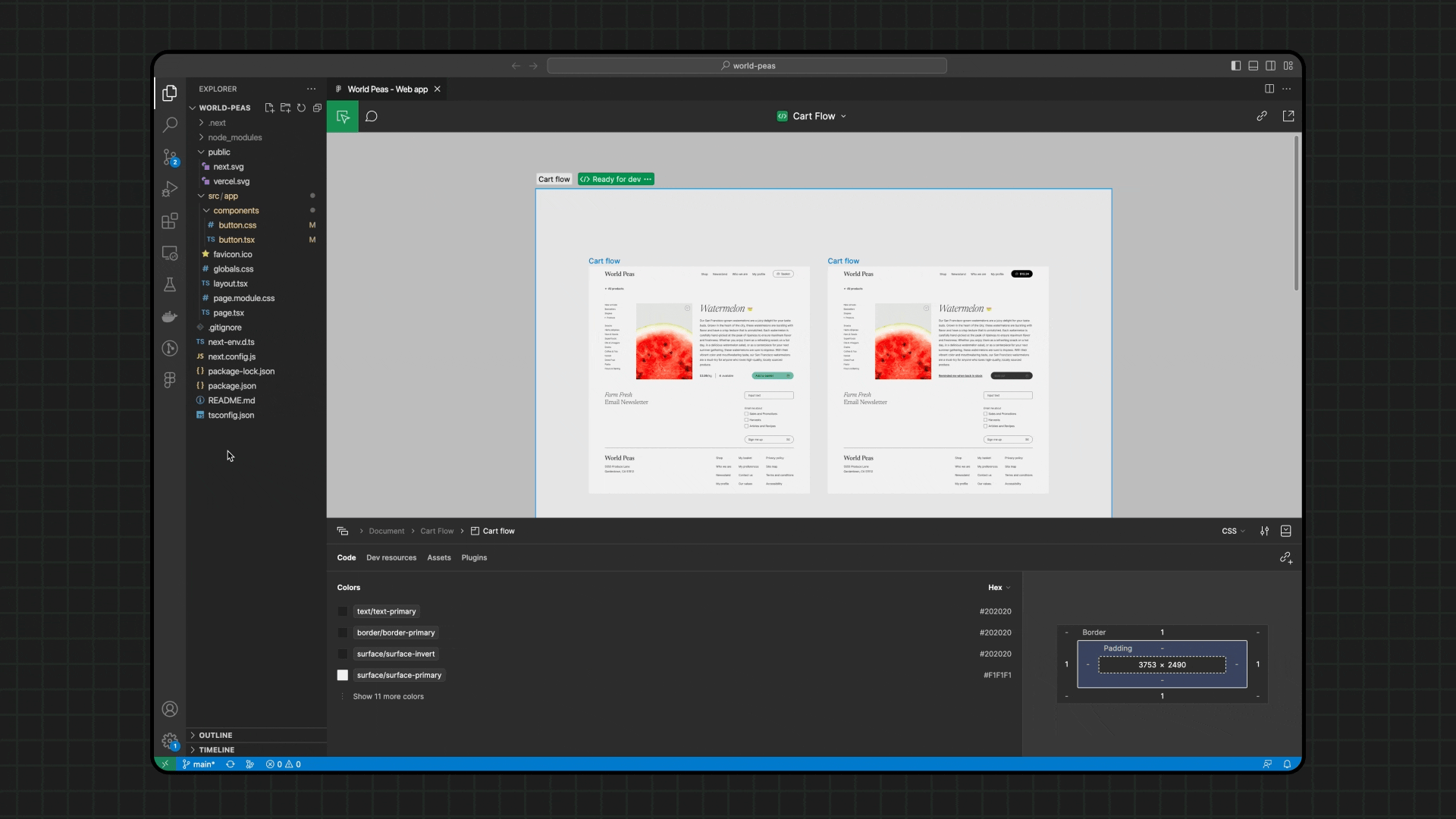Click the Show 11 more colors button

(390, 696)
